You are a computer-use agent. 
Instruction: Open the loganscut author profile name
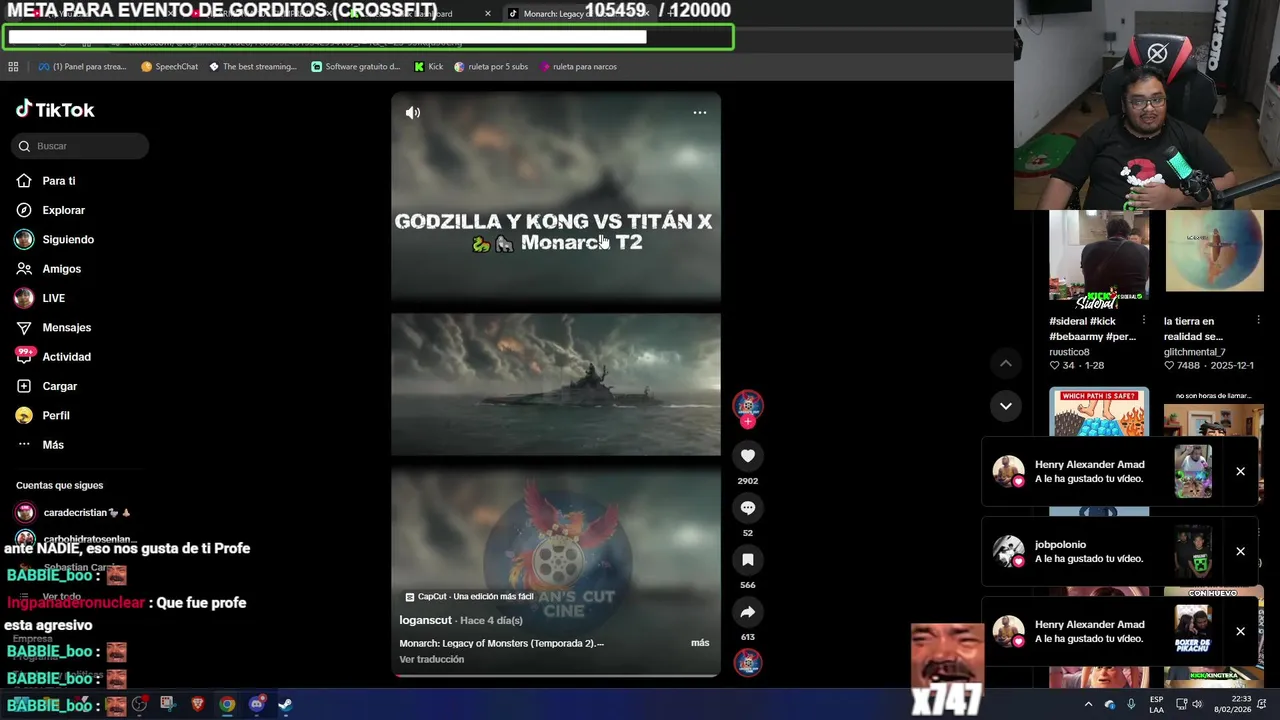tap(427, 620)
